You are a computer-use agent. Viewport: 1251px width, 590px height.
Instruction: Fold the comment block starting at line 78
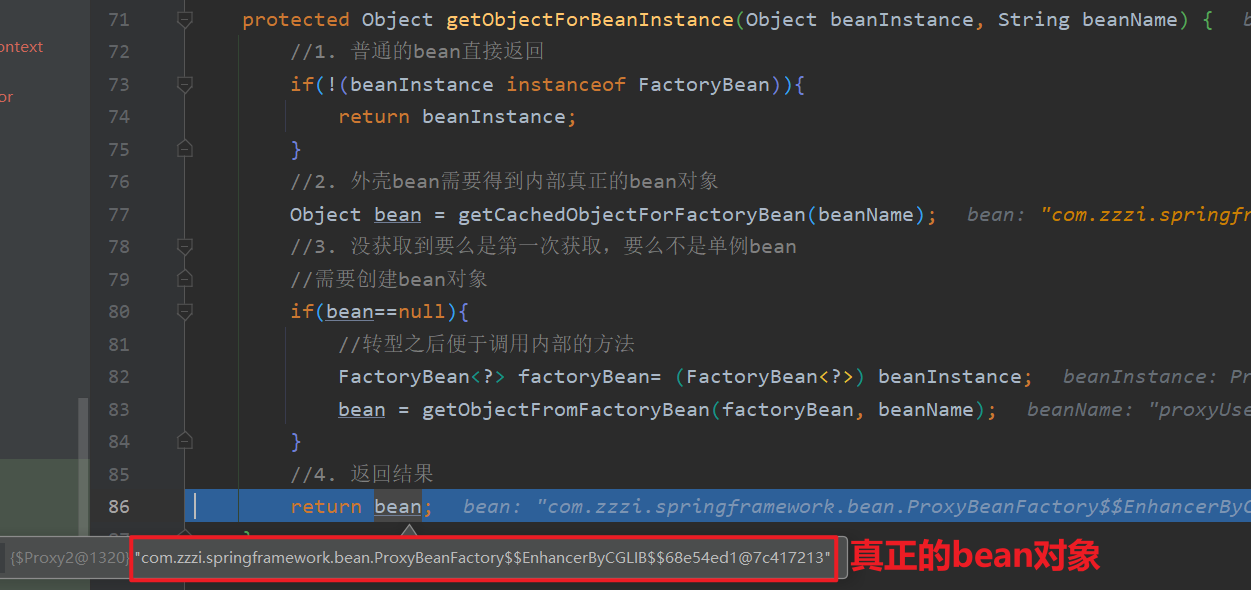pos(184,246)
